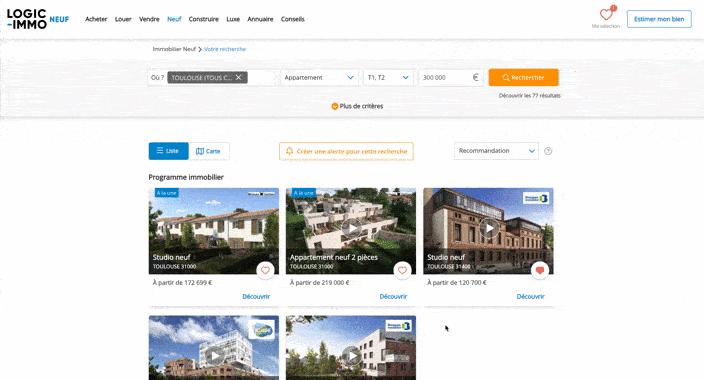704x380 pixels.
Task: Click Estimer mon bien button
Action: click(x=659, y=19)
